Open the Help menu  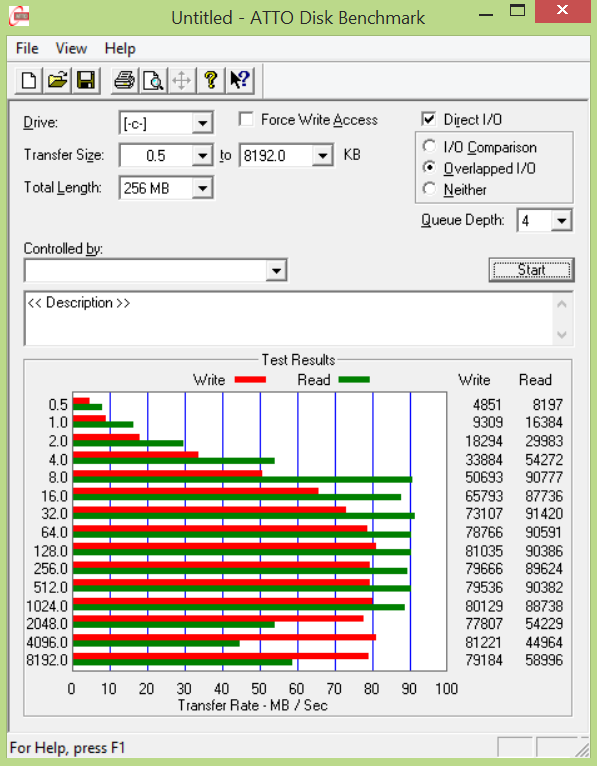[x=120, y=48]
